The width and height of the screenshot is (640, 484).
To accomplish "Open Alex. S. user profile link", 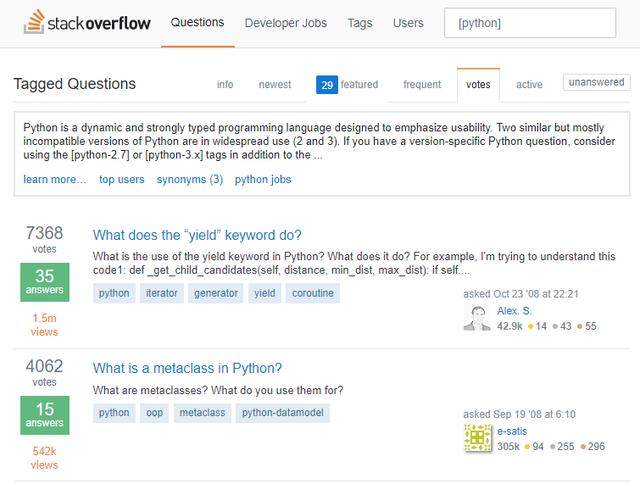I will [x=514, y=311].
